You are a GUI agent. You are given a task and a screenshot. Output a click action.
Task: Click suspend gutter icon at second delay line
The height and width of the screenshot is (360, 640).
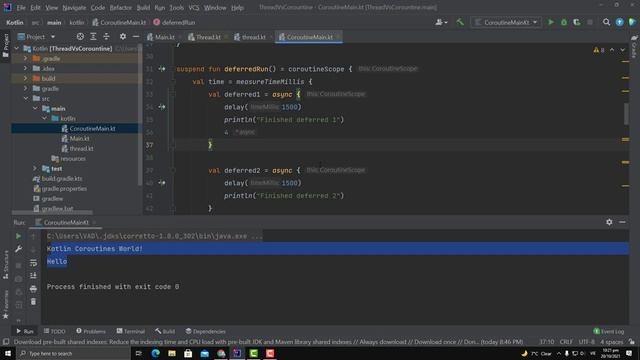coord(162,183)
